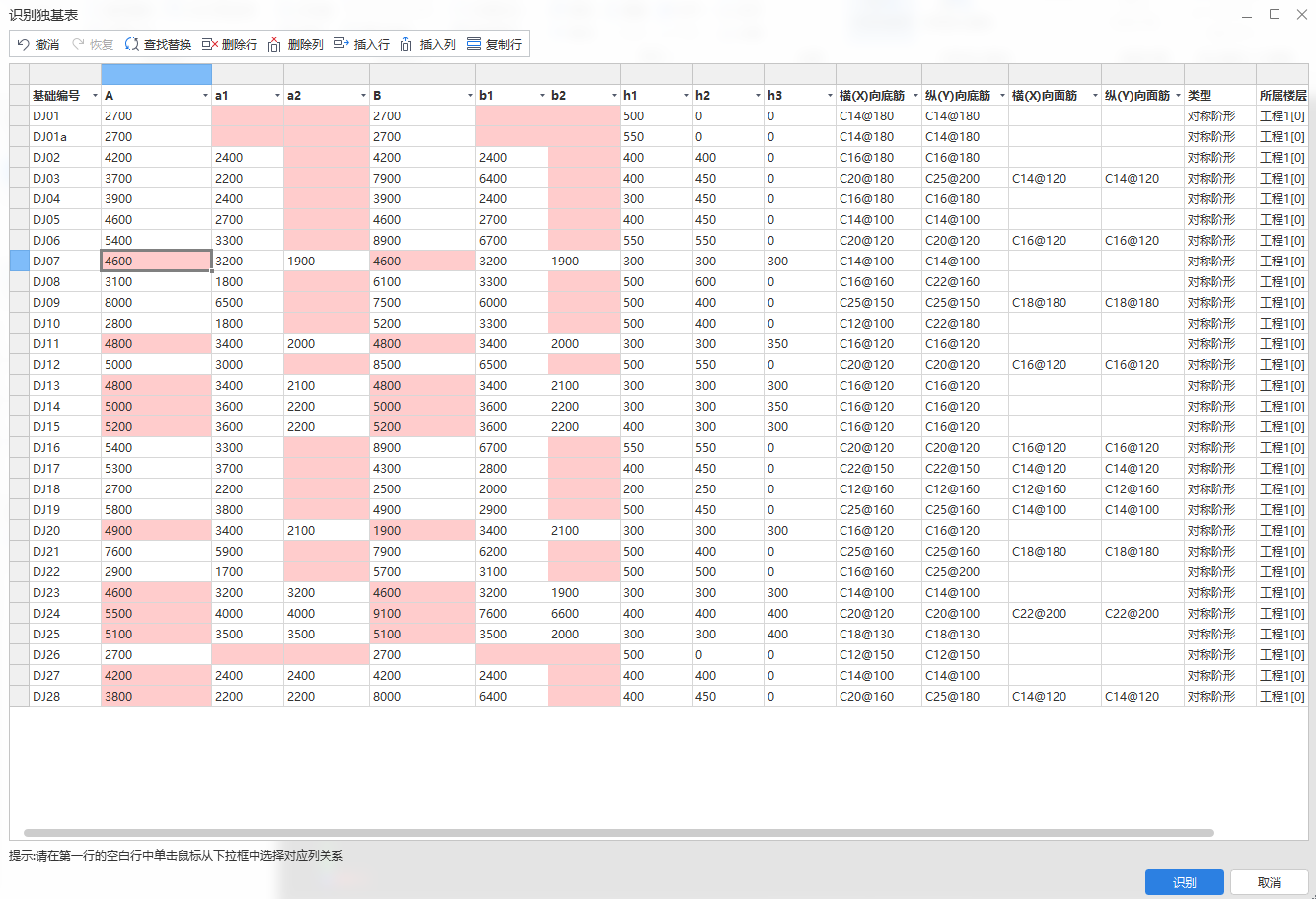Open the h3 column dropdown arrow
The height and width of the screenshot is (899, 1316).
[830, 96]
